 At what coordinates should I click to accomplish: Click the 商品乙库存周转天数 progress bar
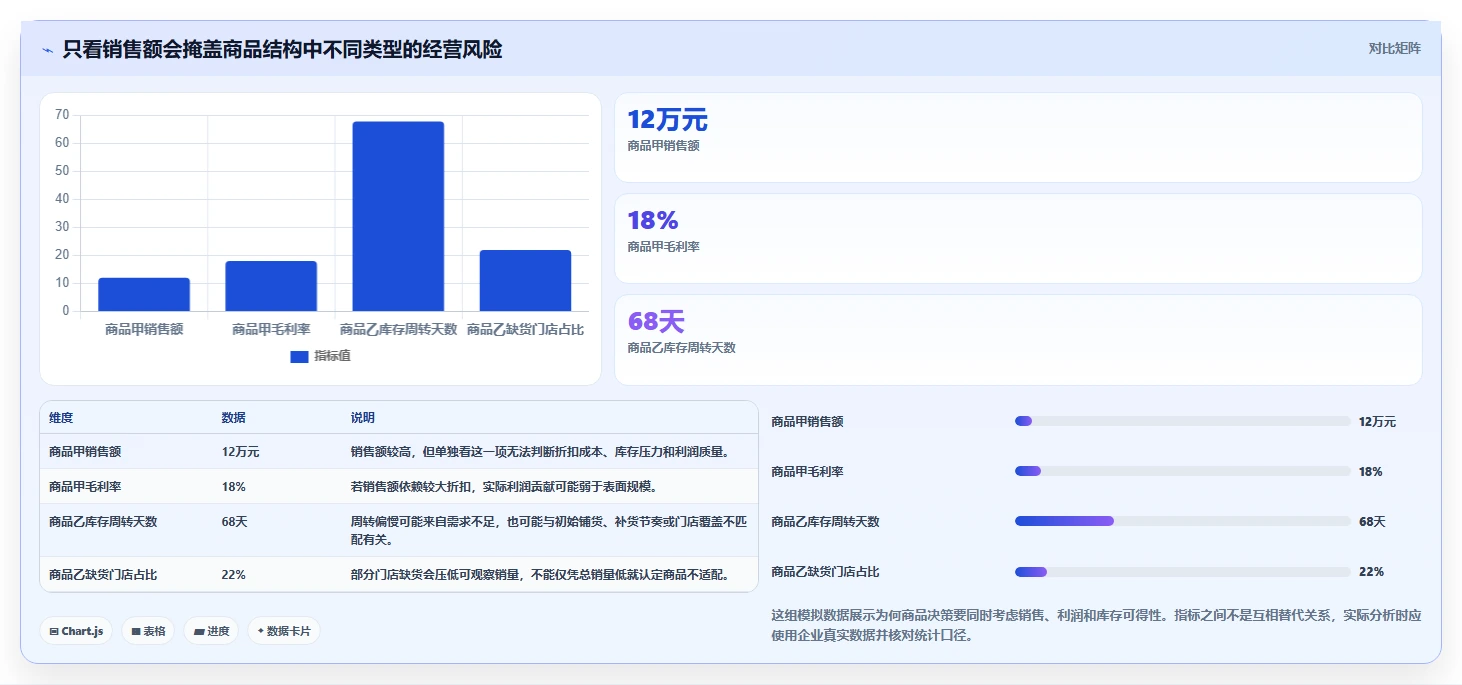tap(1183, 521)
